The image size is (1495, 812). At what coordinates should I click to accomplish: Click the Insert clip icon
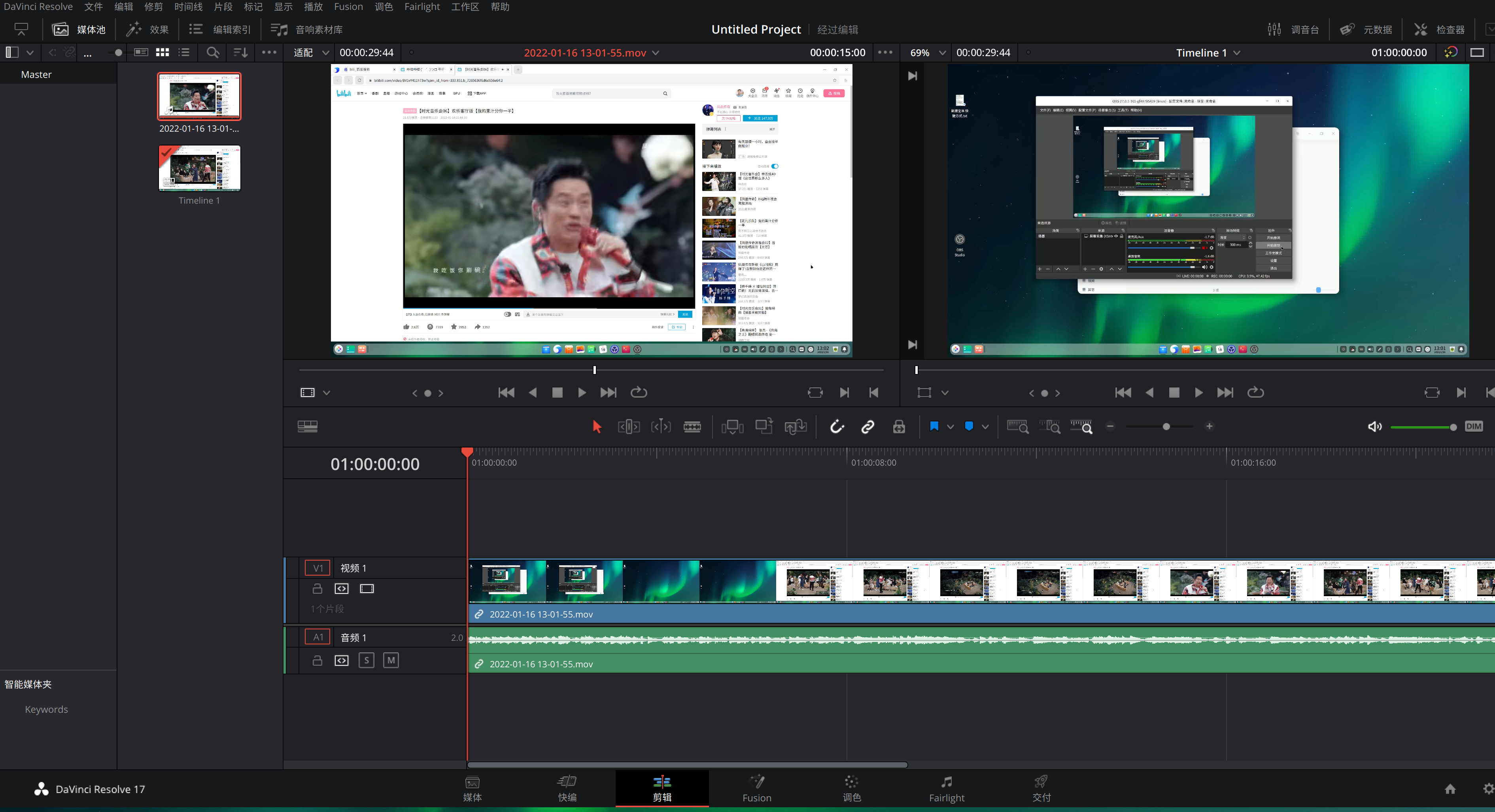coord(732,427)
